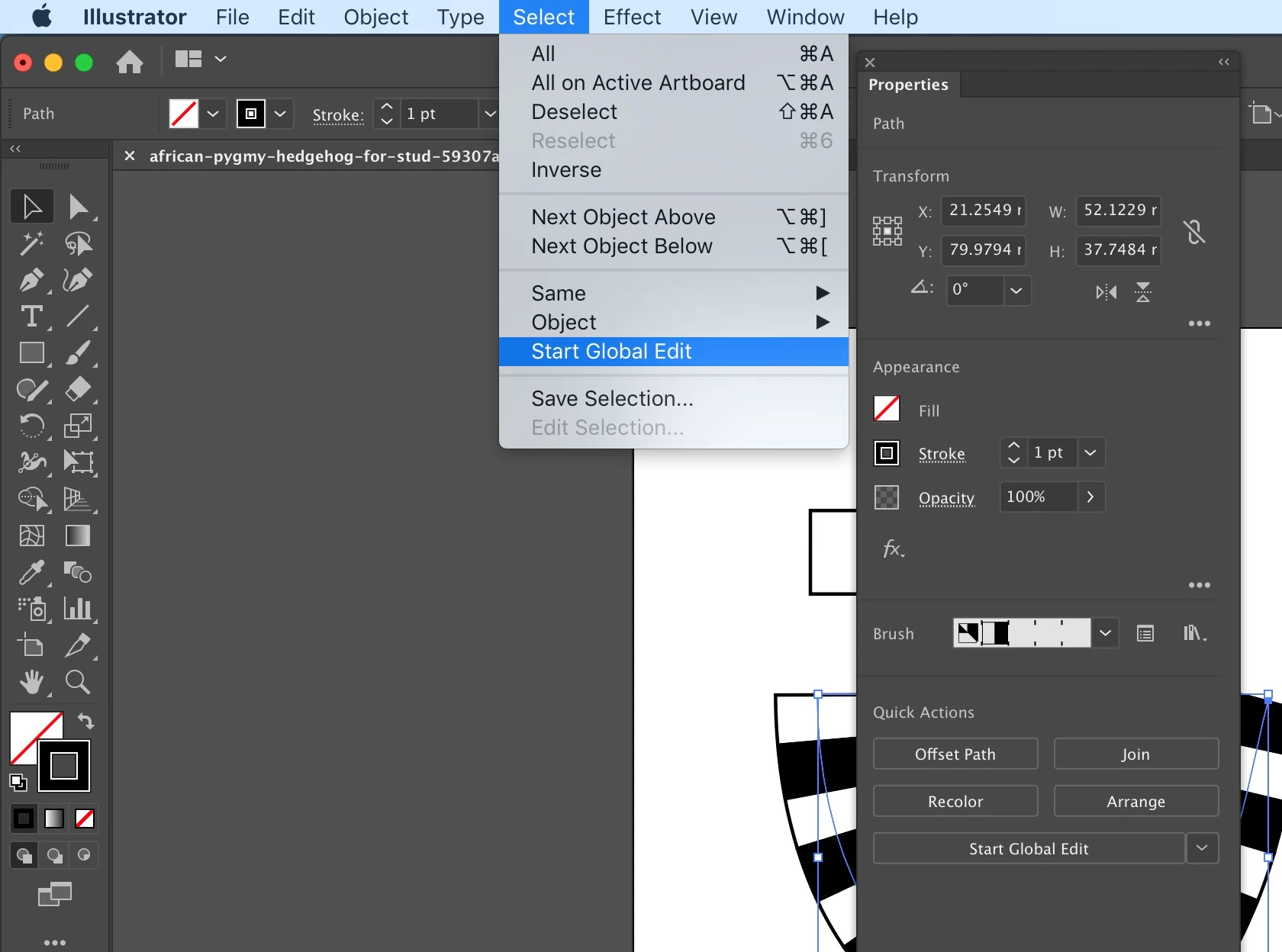Screen dimensions: 1282x952
Task: Select the Rotate tool
Action: point(32,426)
